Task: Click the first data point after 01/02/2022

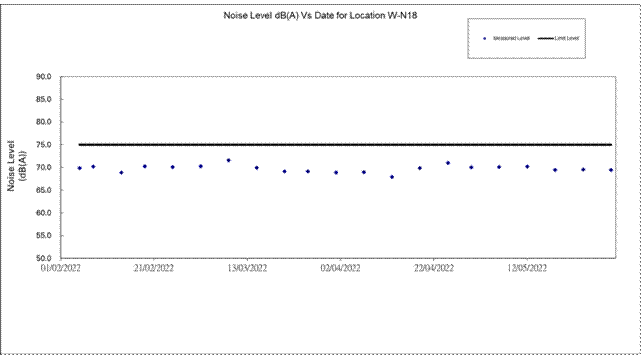Action: (80, 168)
